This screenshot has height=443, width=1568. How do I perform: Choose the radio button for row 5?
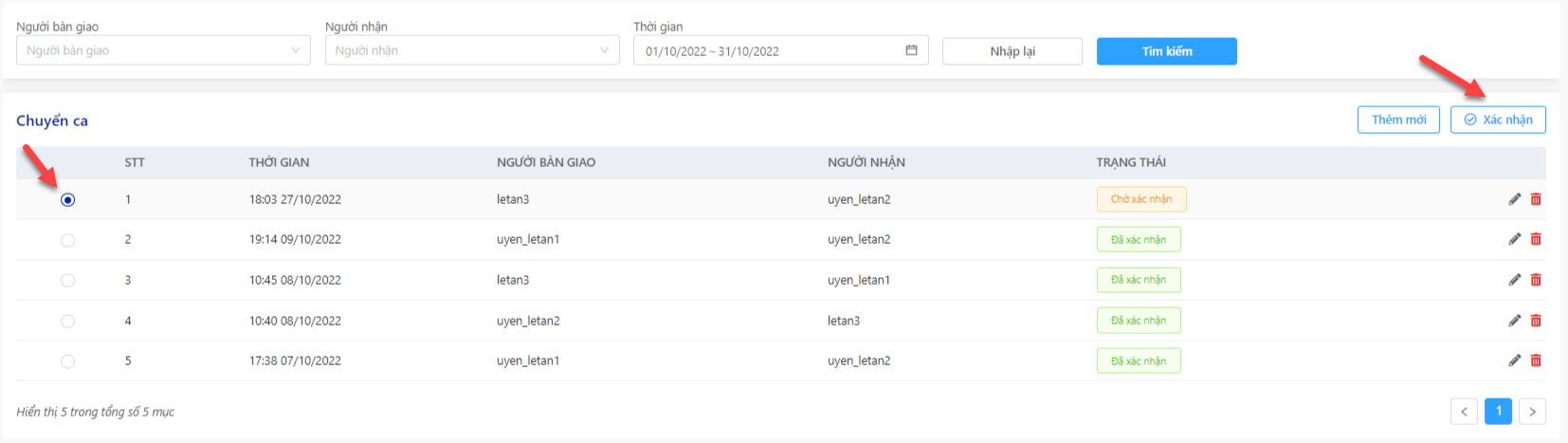pos(67,361)
